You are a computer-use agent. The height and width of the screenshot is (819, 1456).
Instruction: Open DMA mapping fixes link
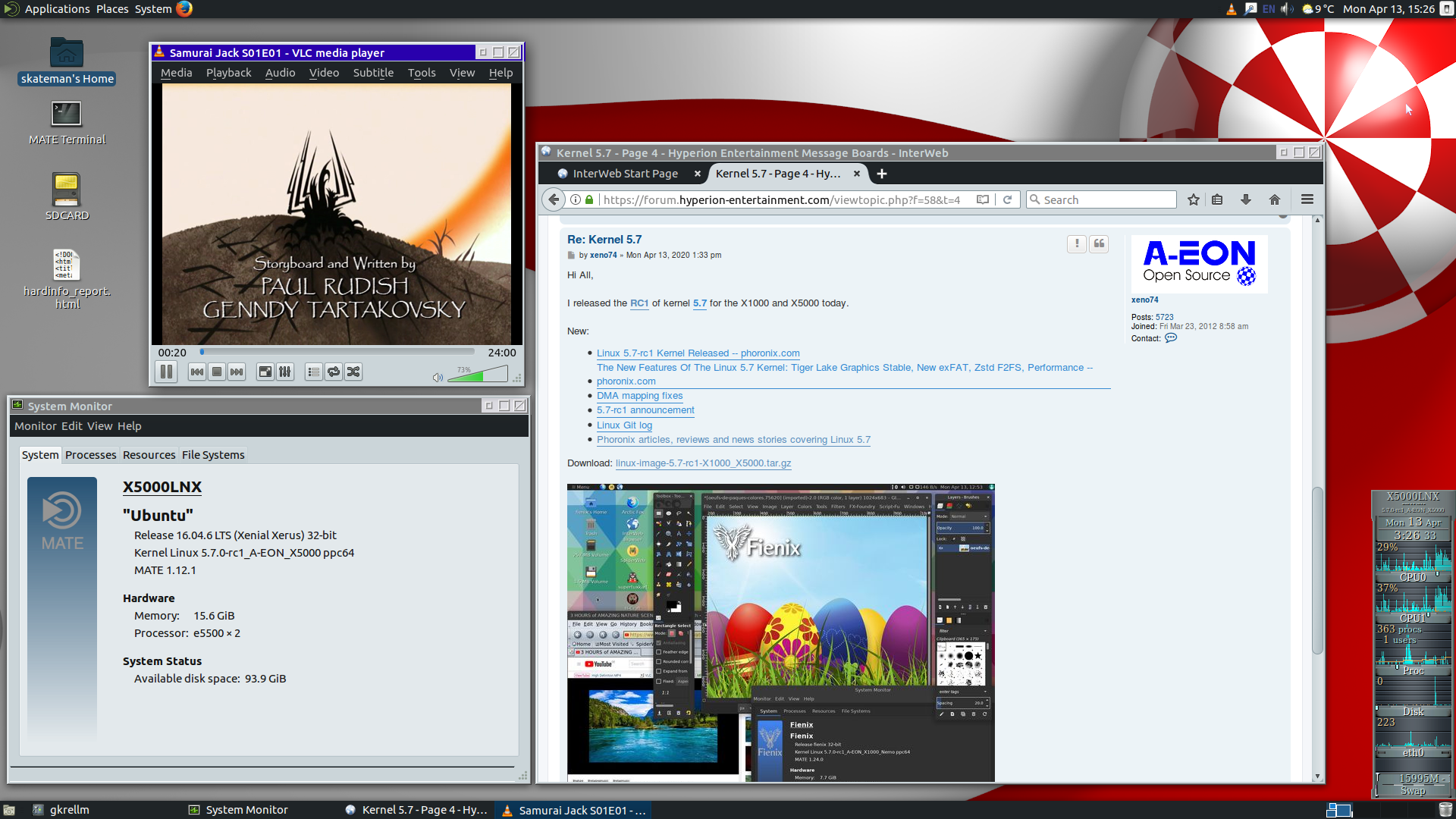point(639,396)
